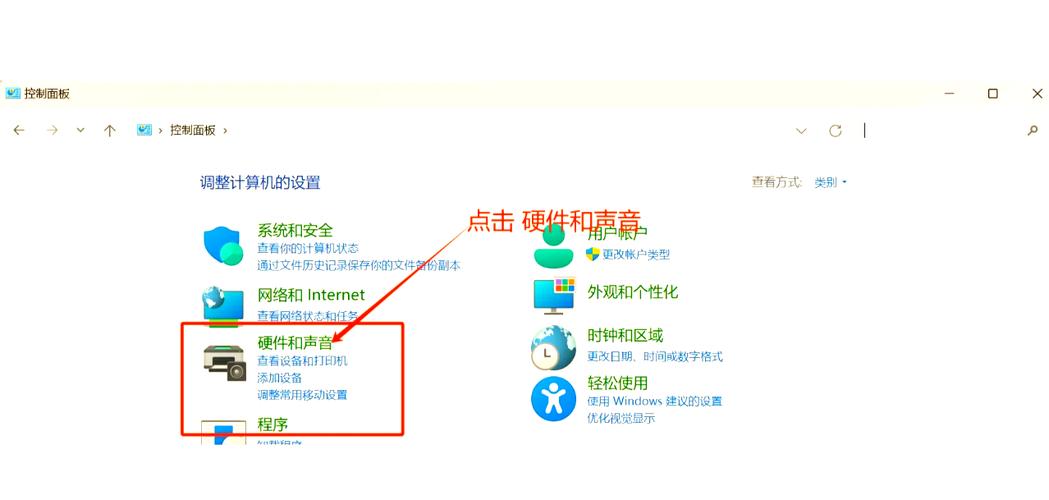The width and height of the screenshot is (1049, 500).
Task: Click the shield icon beside 更改帐户类型
Action: (592, 254)
